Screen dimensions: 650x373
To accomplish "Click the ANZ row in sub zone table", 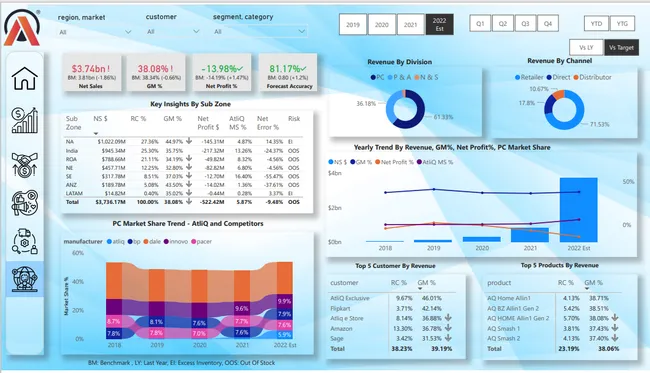I will (x=183, y=185).
